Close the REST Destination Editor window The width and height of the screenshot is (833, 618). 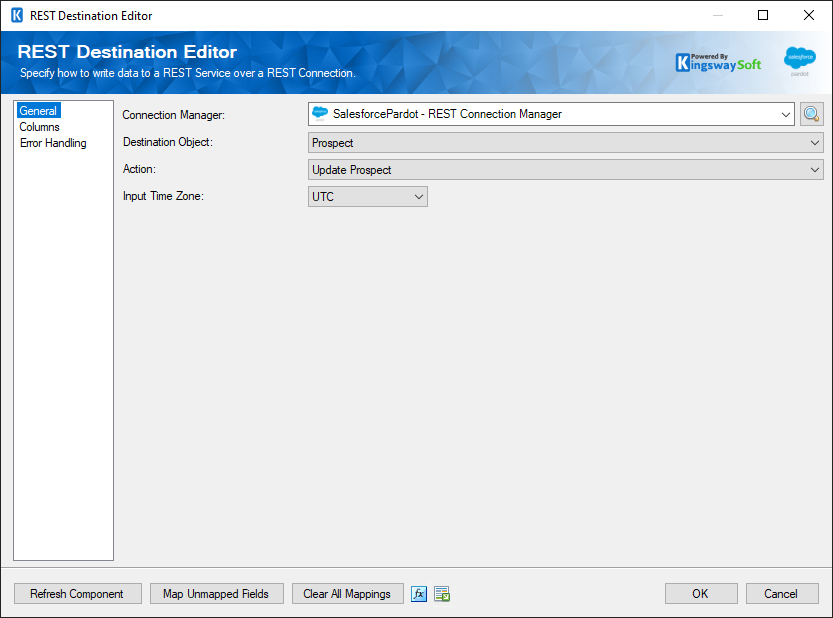pyautogui.click(x=809, y=15)
